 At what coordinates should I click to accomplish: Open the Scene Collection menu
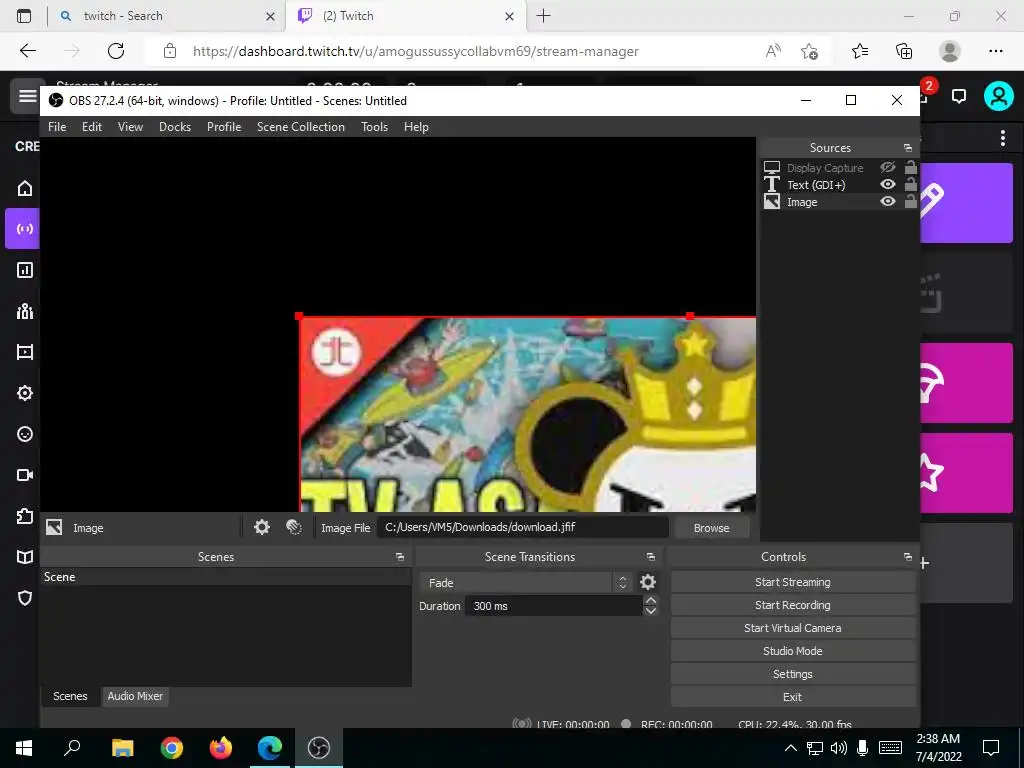tap(300, 127)
